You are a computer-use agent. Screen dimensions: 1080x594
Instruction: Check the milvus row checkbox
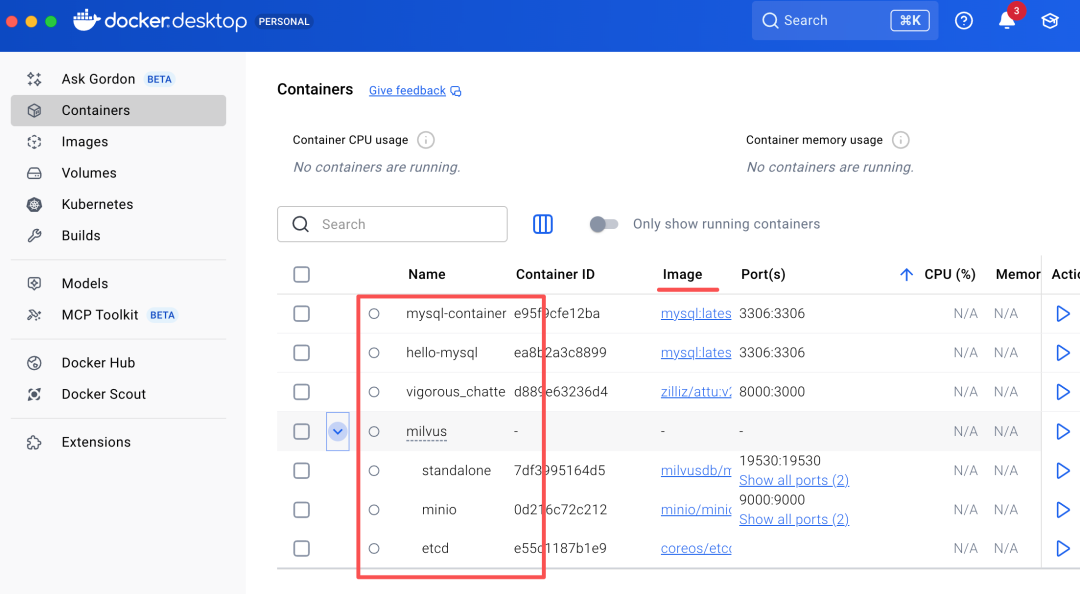tap(302, 431)
